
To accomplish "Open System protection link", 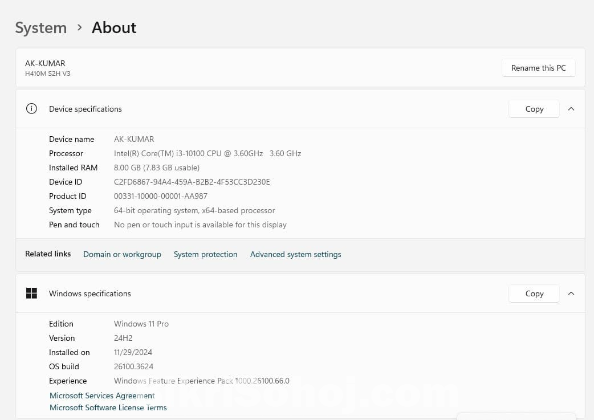I will [x=205, y=254].
